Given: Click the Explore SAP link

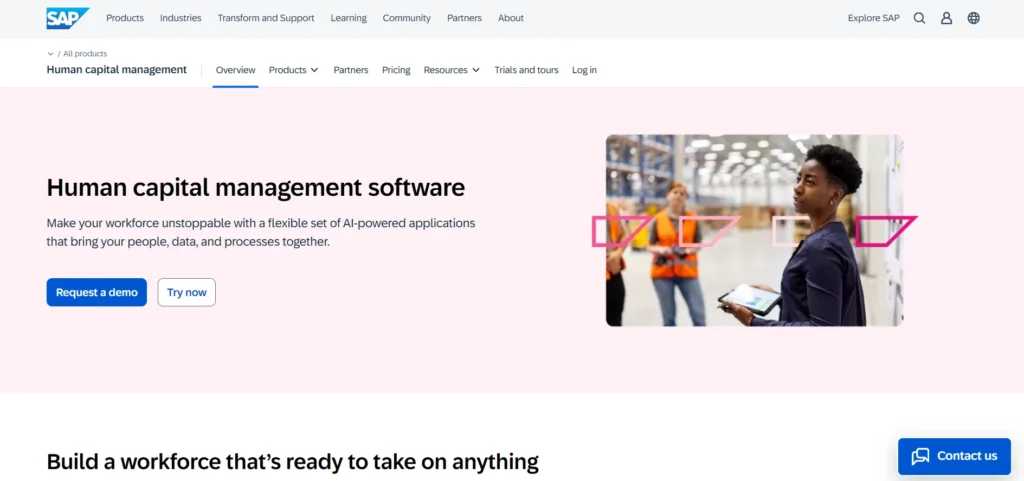Looking at the screenshot, I should pyautogui.click(x=874, y=18).
